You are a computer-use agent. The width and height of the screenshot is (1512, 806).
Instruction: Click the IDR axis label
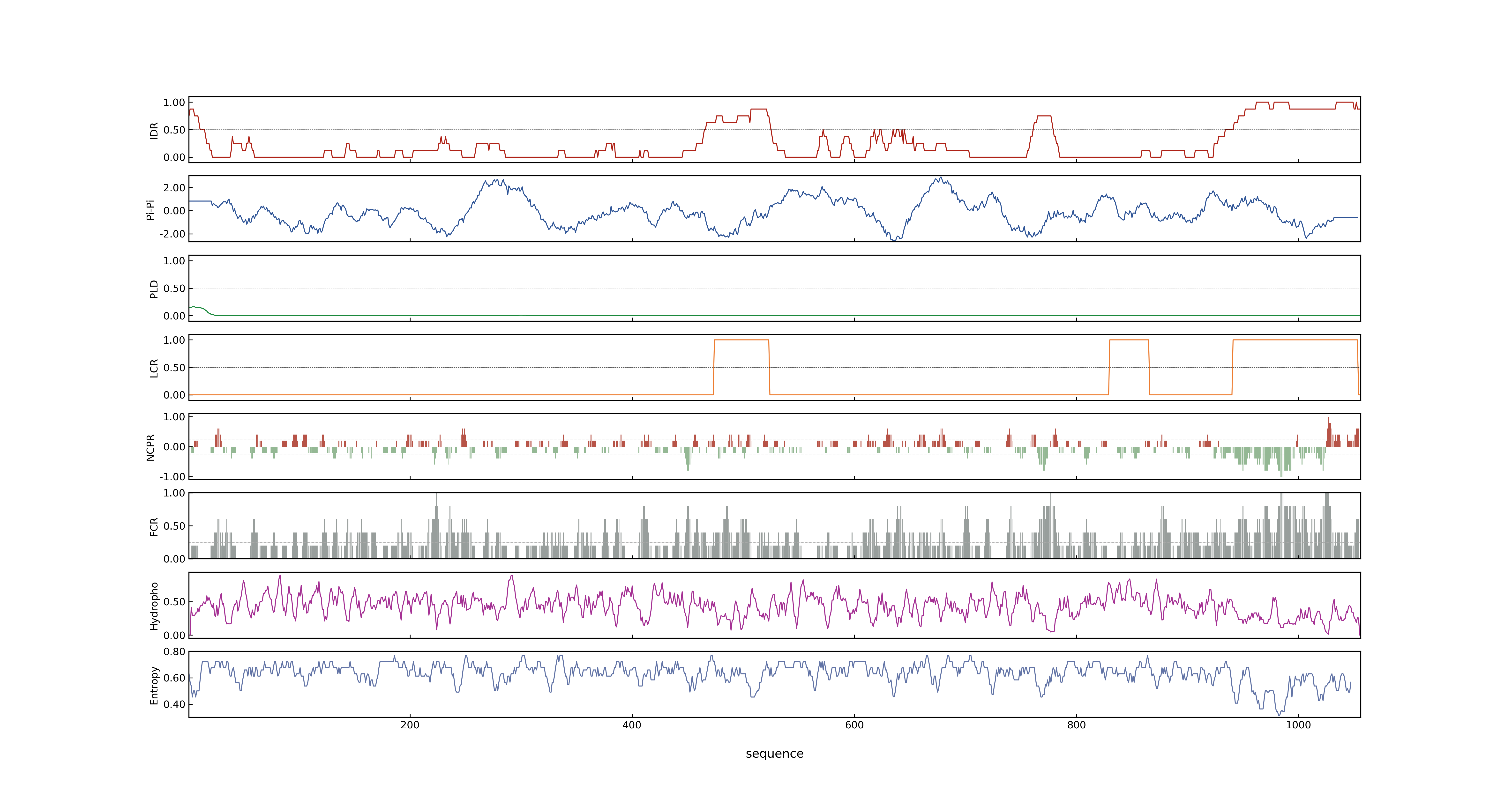point(154,130)
